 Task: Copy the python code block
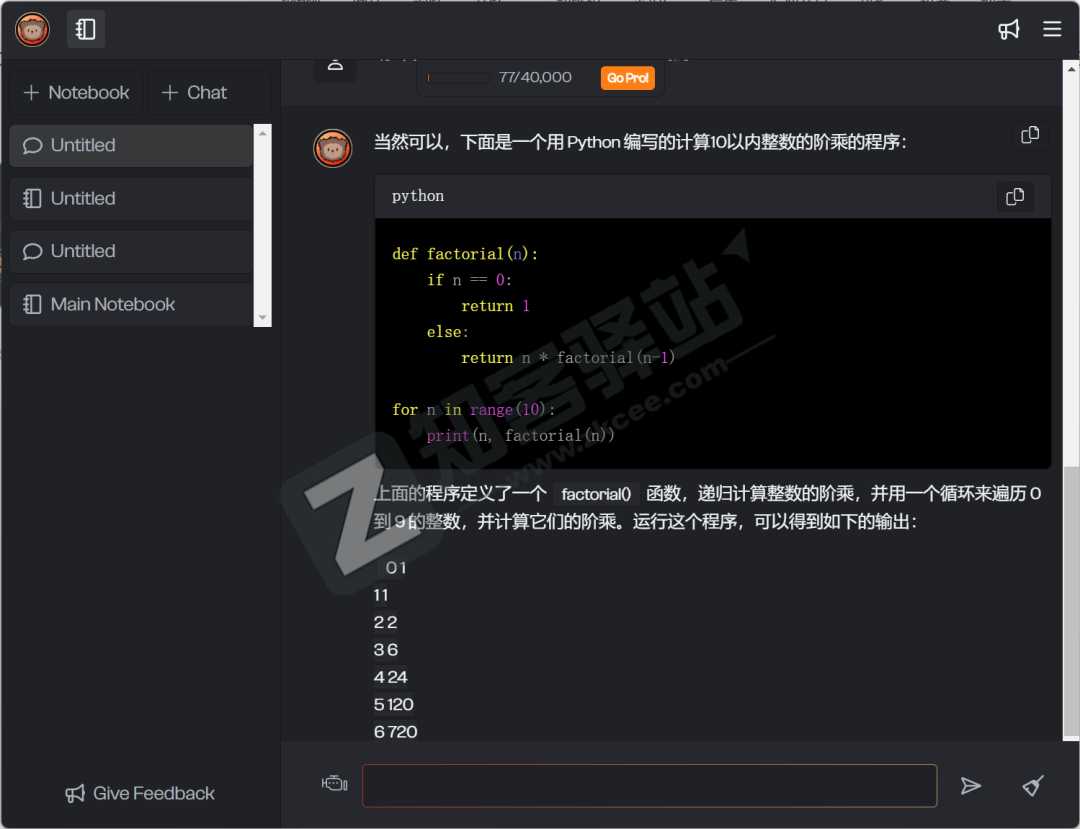click(x=1015, y=197)
